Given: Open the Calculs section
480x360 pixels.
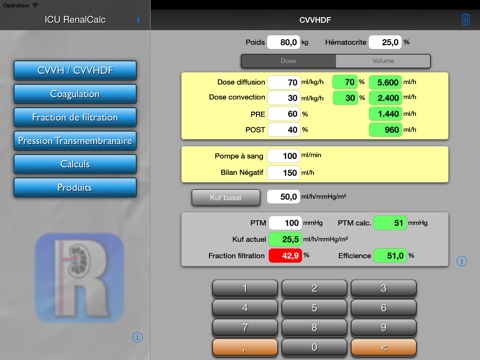Looking at the screenshot, I should (x=75, y=164).
